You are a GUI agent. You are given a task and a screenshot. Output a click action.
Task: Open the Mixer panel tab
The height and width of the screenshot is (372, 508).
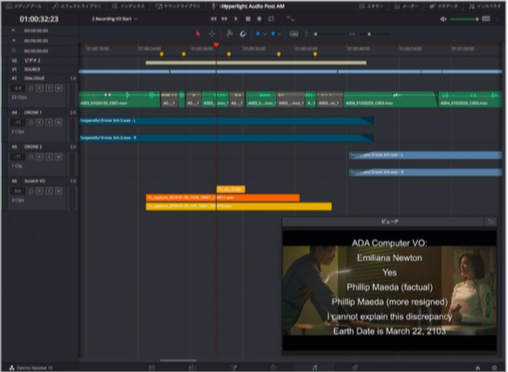tap(372, 6)
